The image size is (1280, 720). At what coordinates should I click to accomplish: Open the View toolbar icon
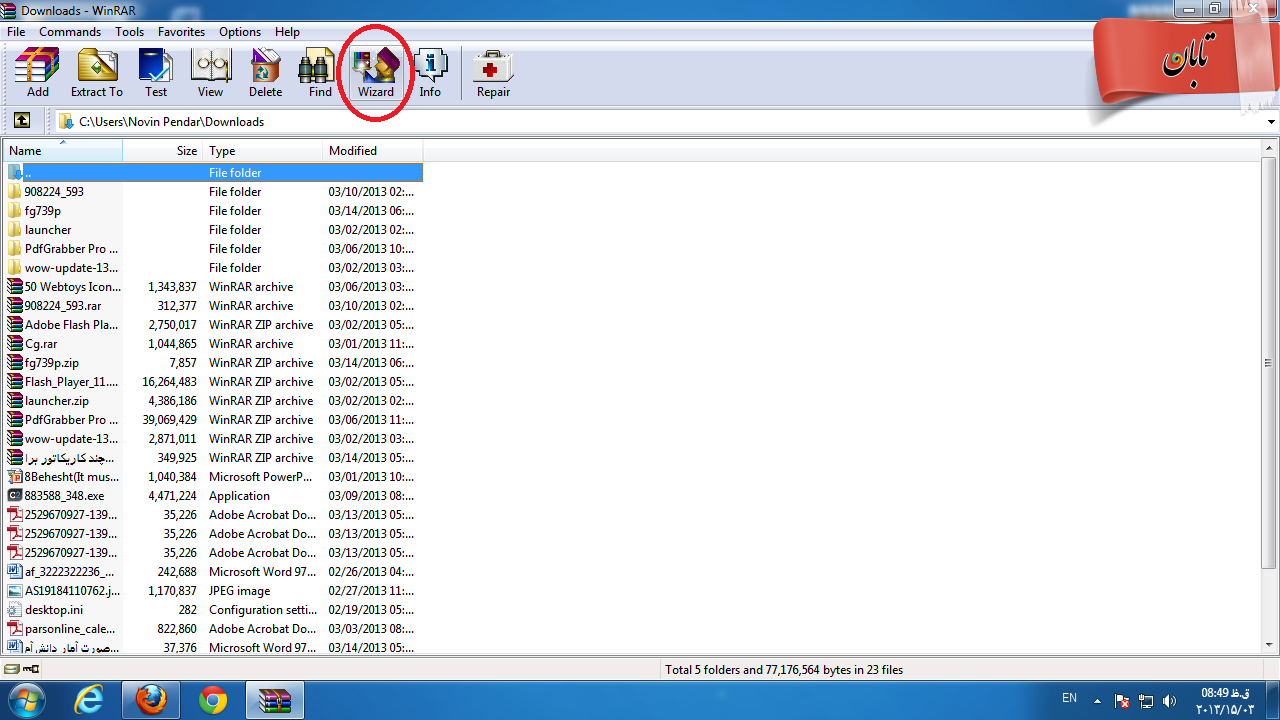[210, 73]
